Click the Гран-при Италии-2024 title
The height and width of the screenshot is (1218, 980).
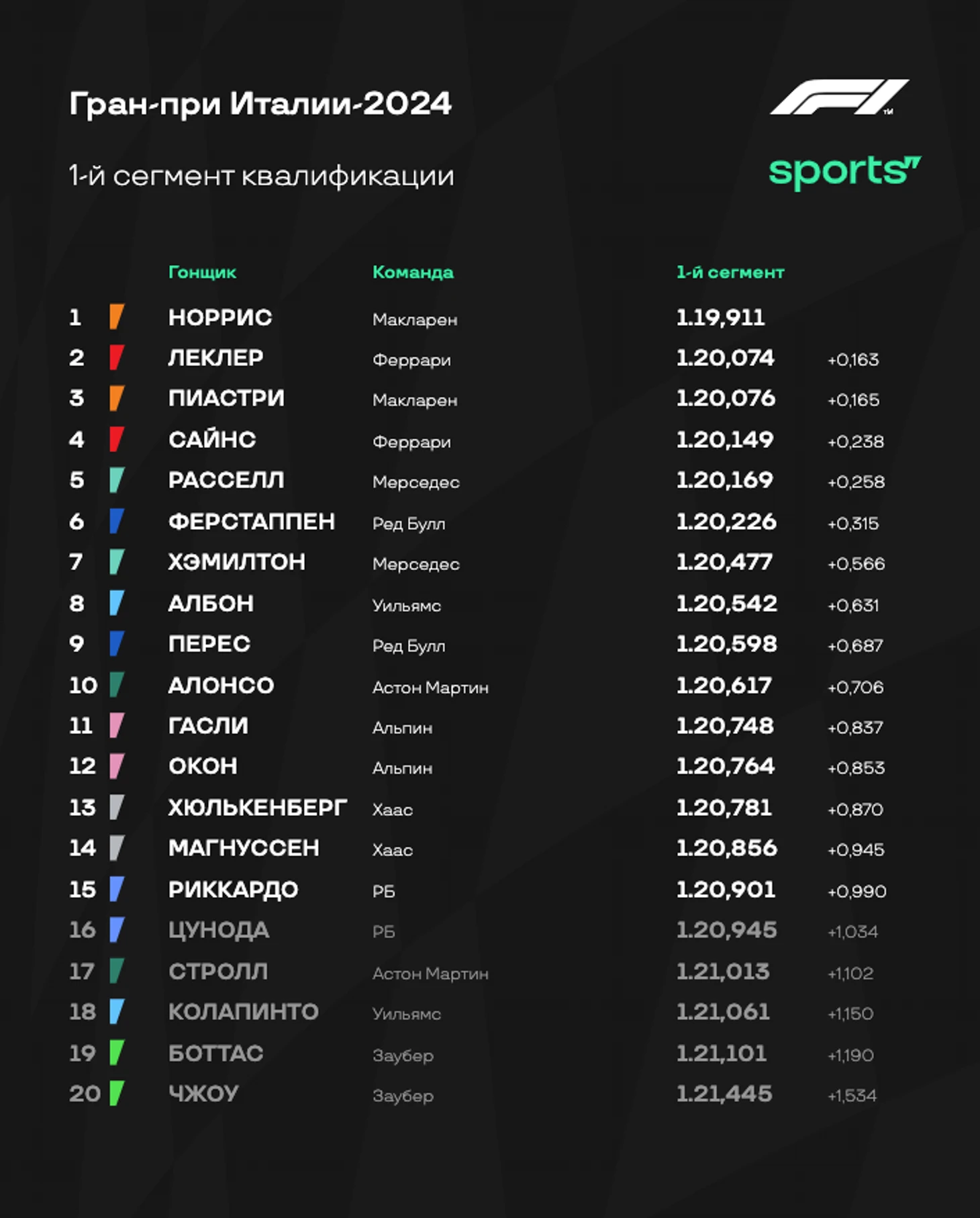click(x=260, y=104)
